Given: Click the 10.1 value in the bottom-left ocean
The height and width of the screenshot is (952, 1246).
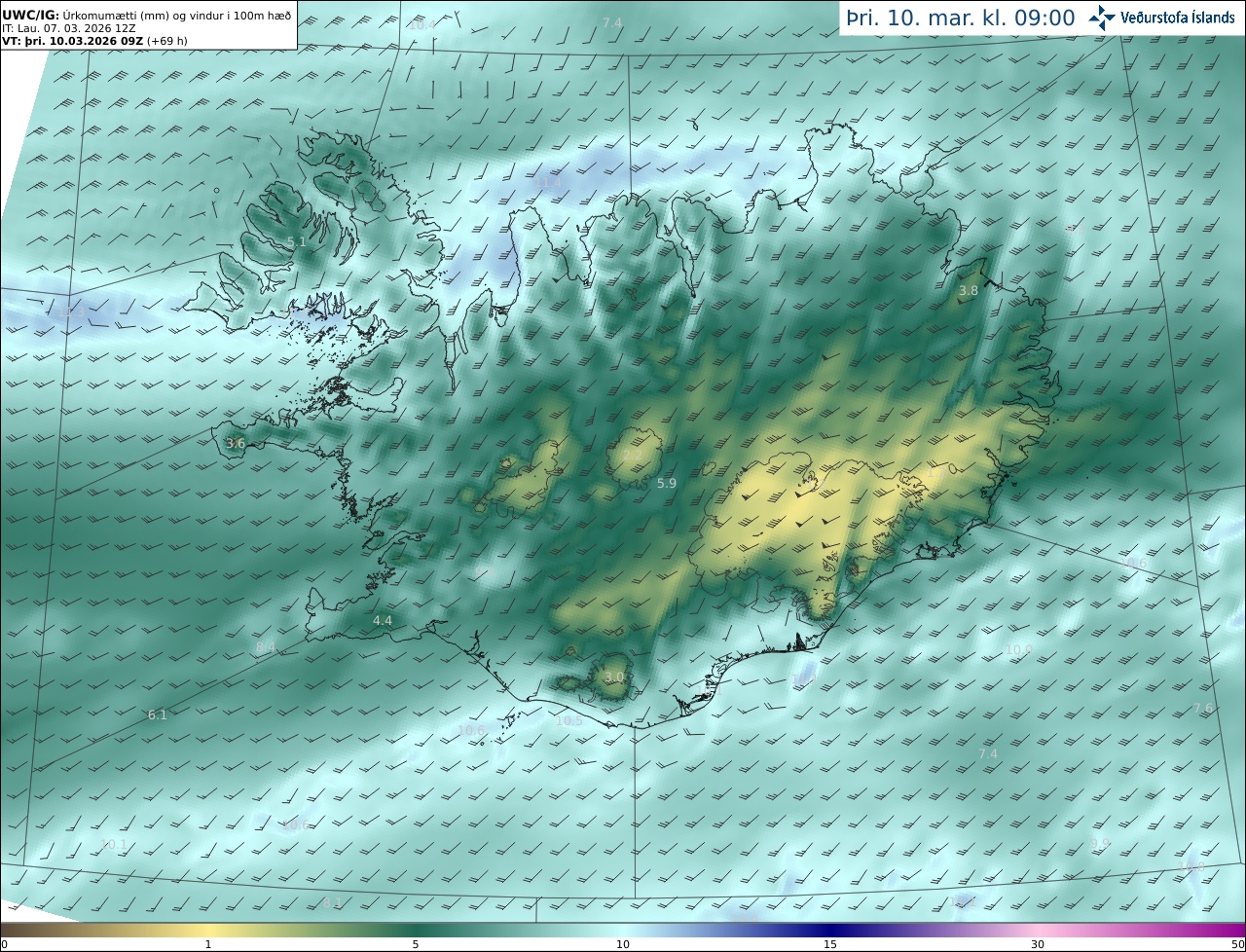Looking at the screenshot, I should pyautogui.click(x=114, y=843).
